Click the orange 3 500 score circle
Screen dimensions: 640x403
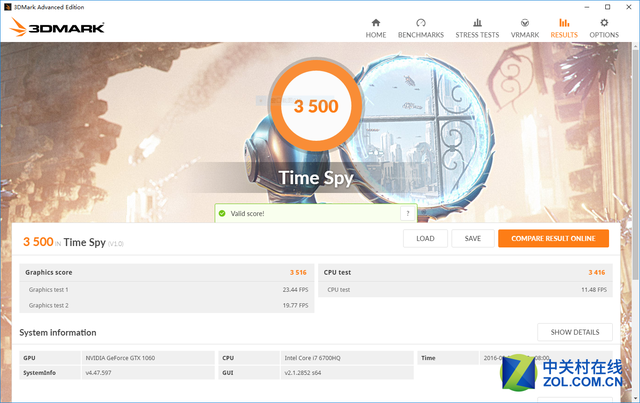[x=315, y=106]
